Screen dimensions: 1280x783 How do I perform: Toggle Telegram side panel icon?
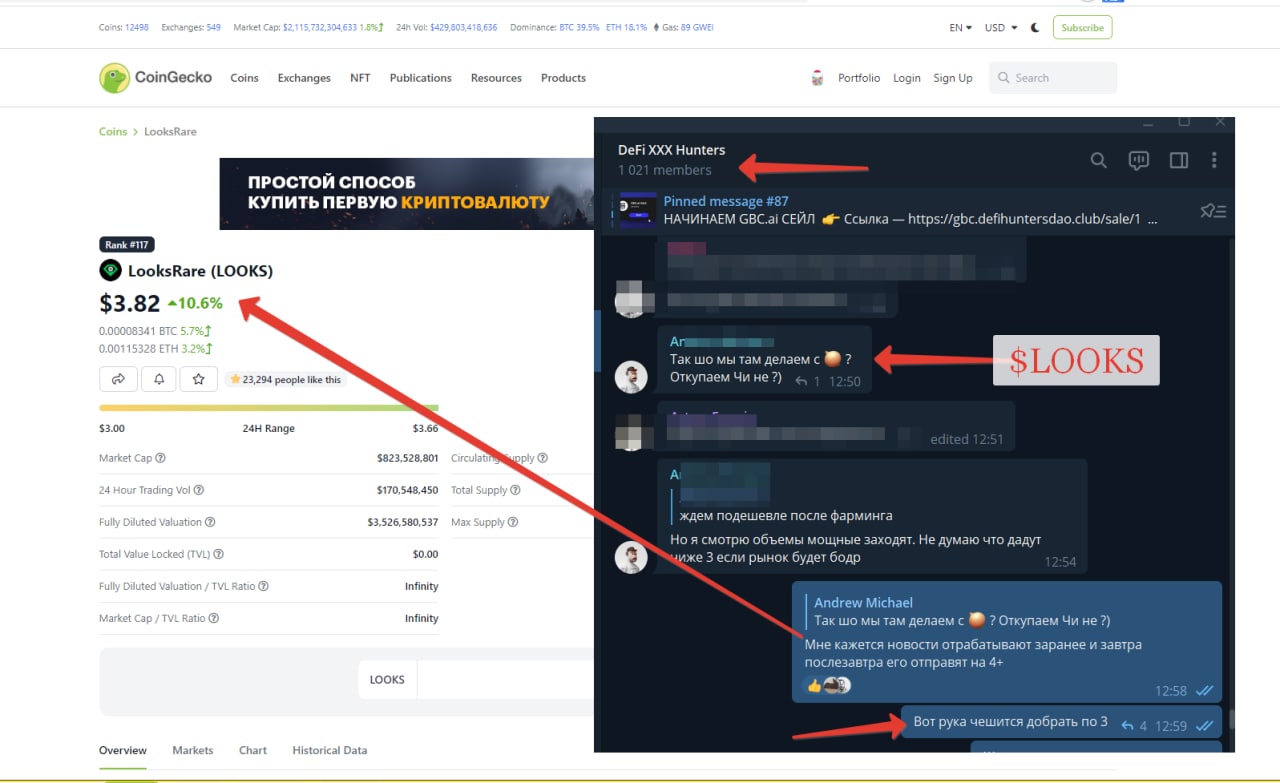[x=1178, y=160]
